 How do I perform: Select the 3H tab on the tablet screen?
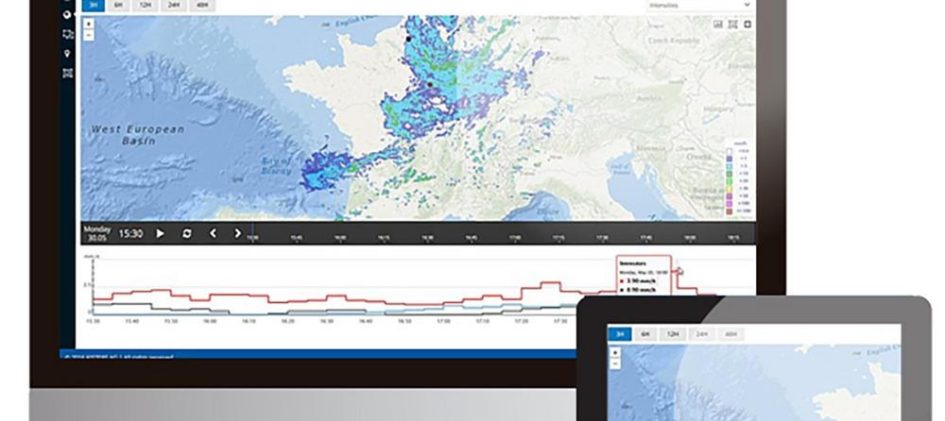tap(620, 334)
